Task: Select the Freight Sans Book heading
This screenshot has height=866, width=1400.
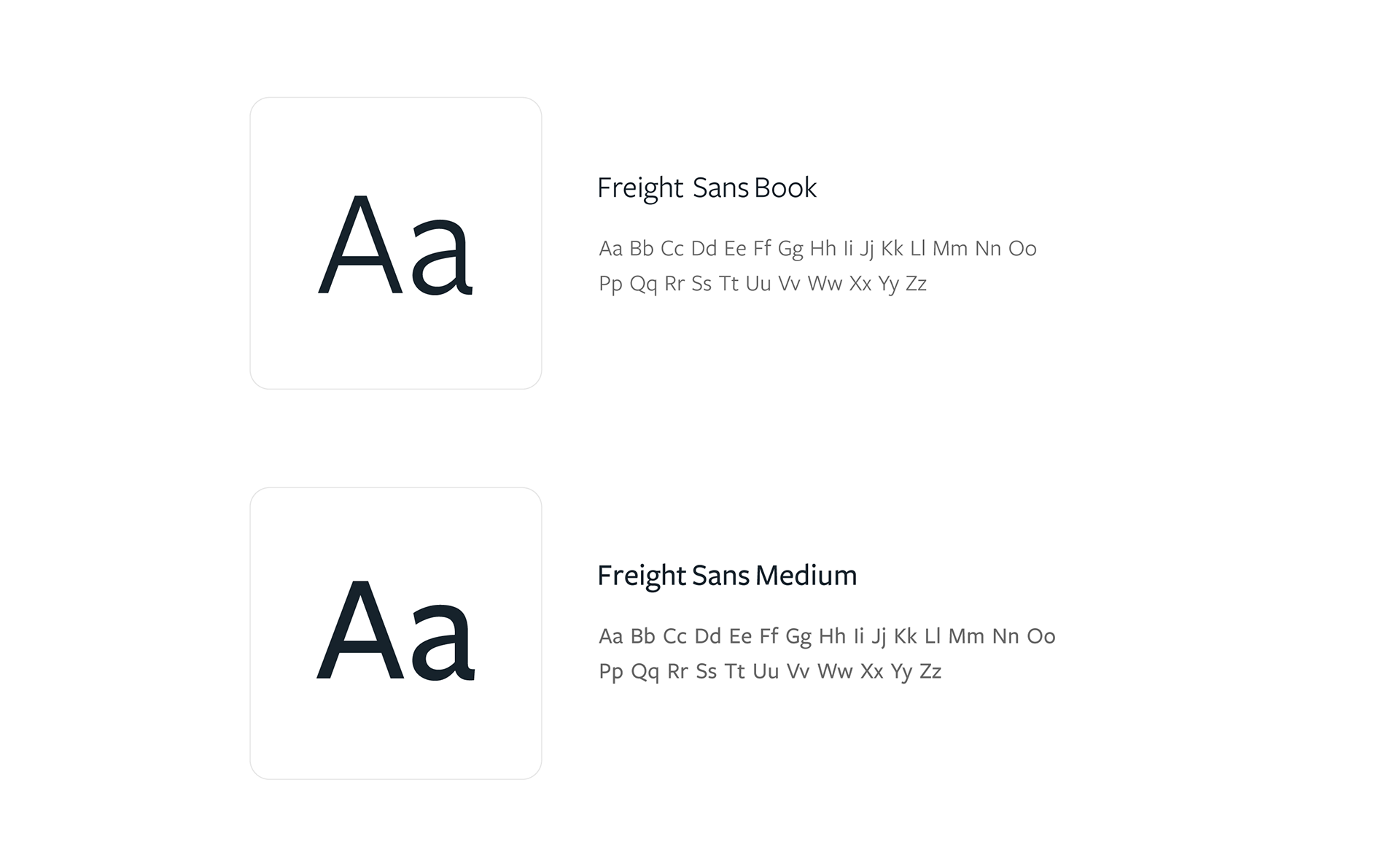Action: pos(707,188)
